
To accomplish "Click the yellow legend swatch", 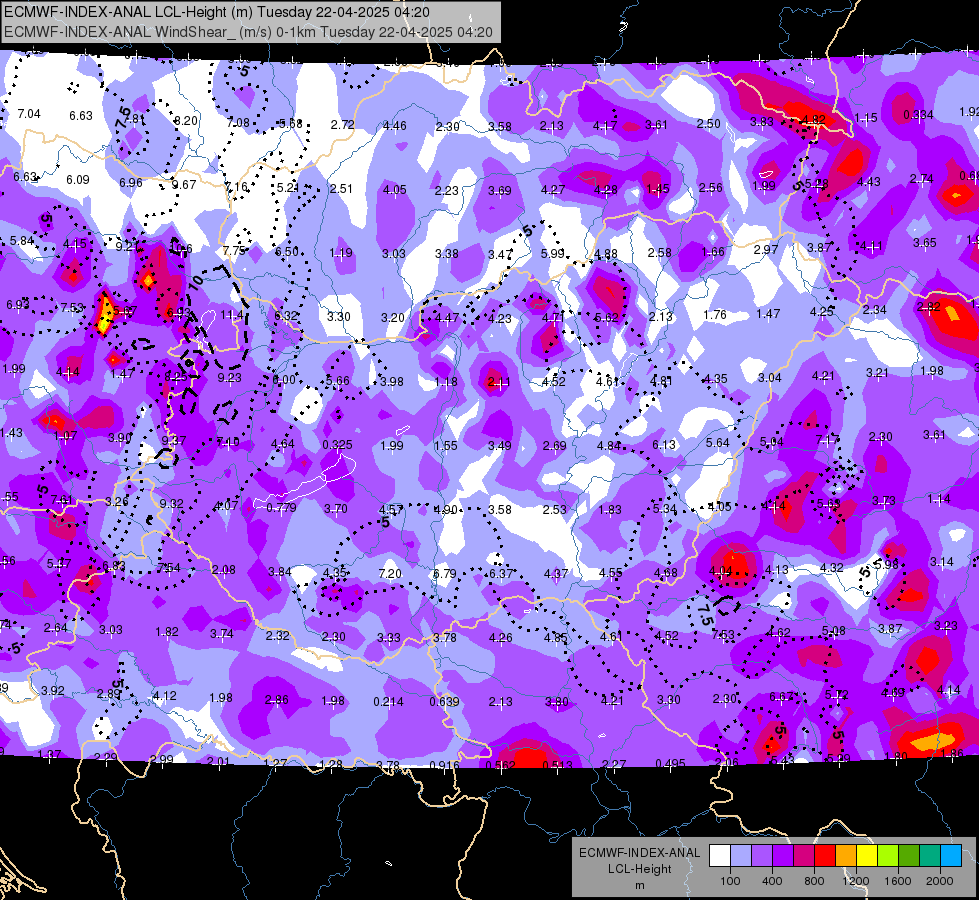I will [867, 855].
